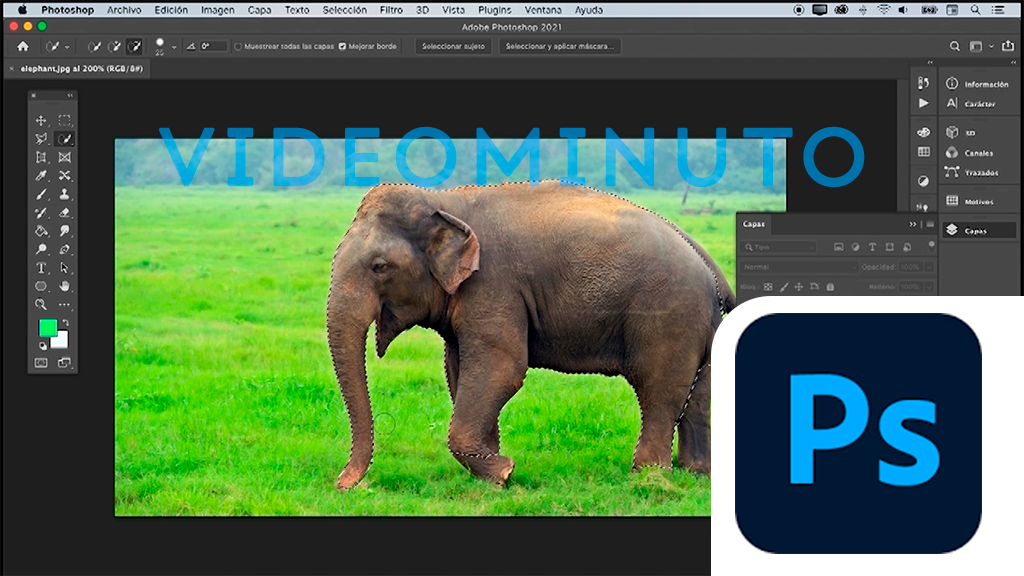
Task: Select the Horizontal Type tool
Action: point(42,268)
